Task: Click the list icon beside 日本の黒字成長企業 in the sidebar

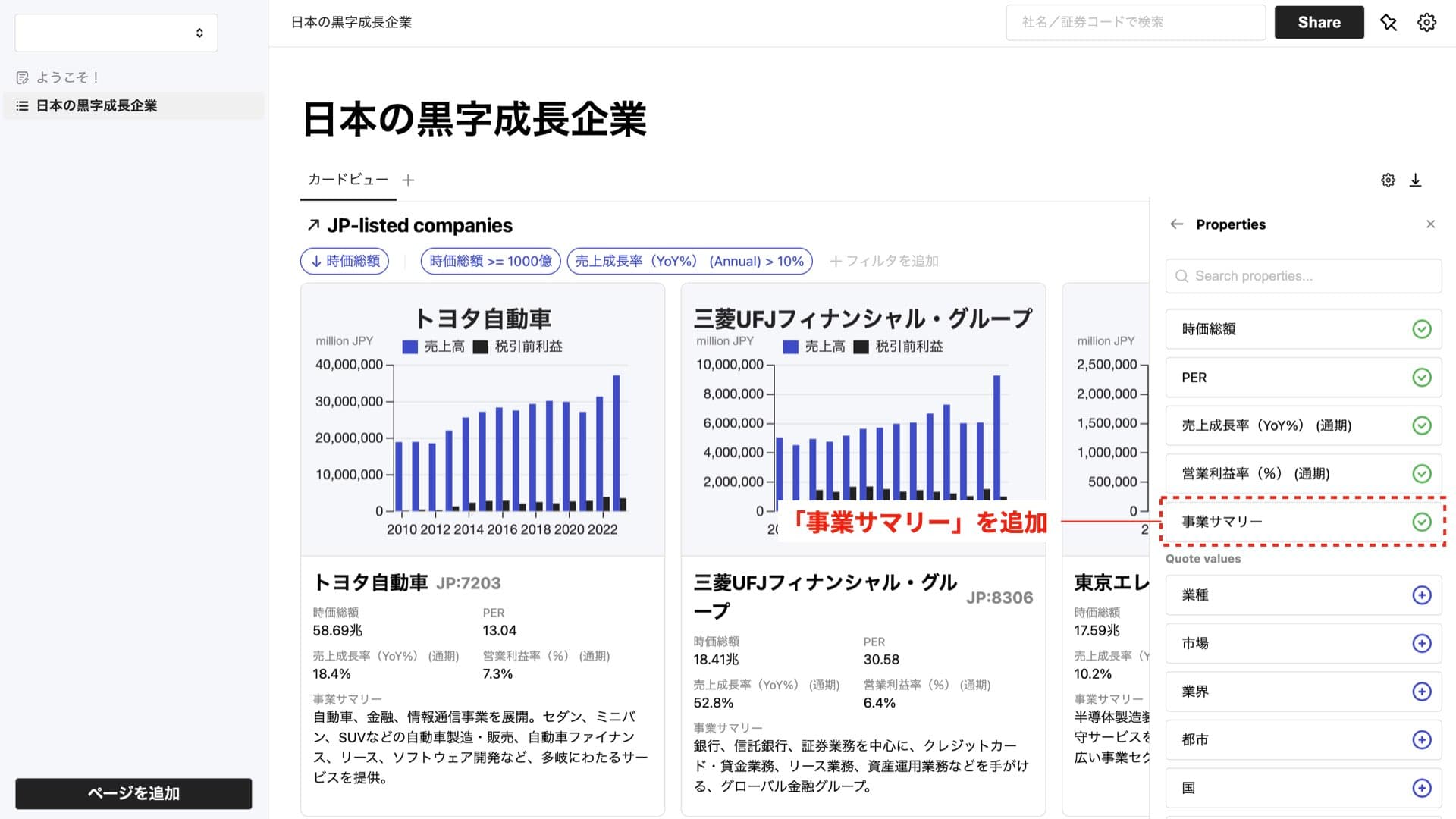Action: pyautogui.click(x=22, y=106)
